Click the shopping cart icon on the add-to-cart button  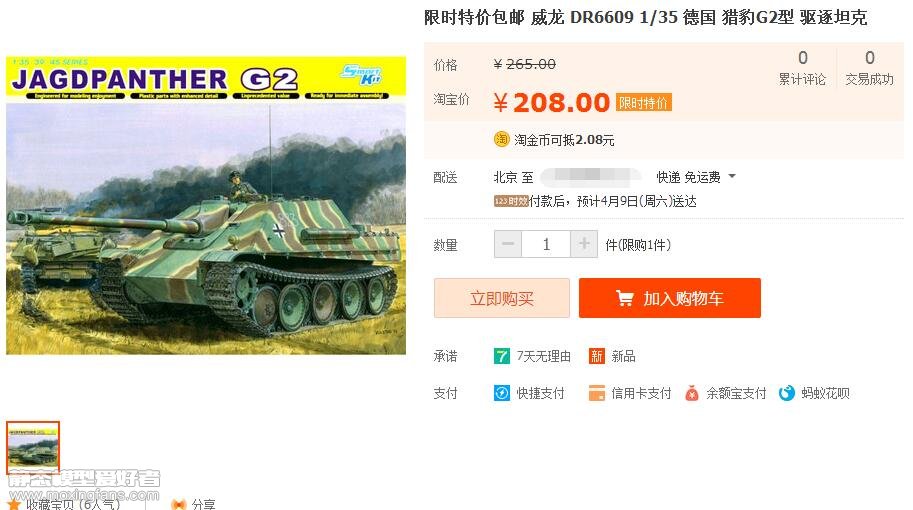point(625,298)
